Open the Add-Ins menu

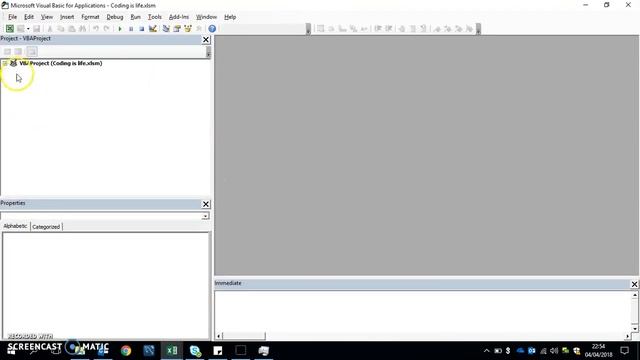[x=179, y=17]
